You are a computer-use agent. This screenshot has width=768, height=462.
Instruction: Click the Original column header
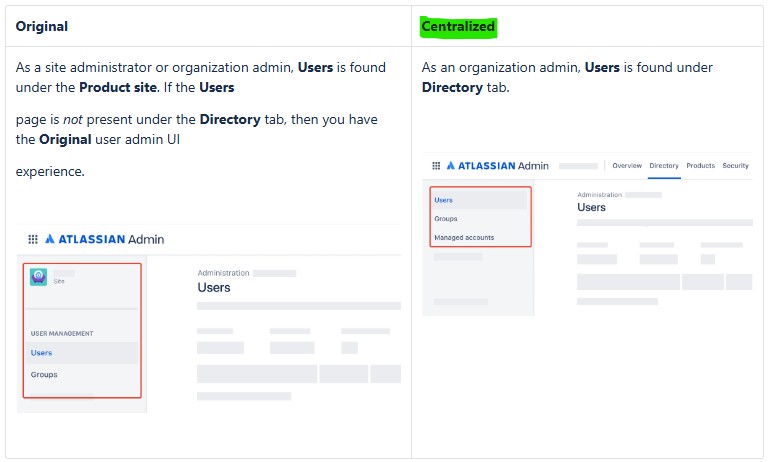tap(42, 26)
